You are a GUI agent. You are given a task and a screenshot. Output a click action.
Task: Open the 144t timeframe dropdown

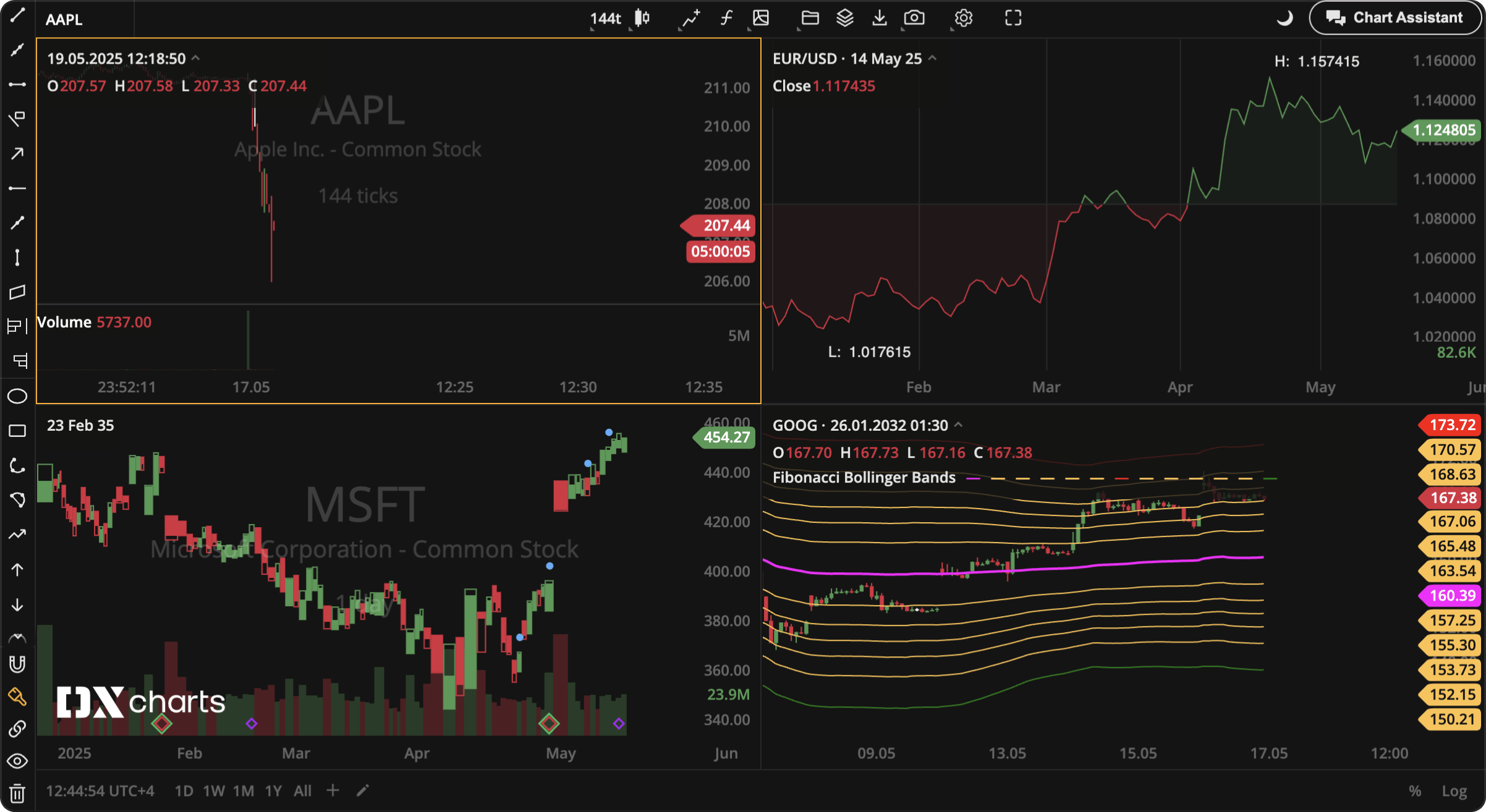[x=605, y=18]
